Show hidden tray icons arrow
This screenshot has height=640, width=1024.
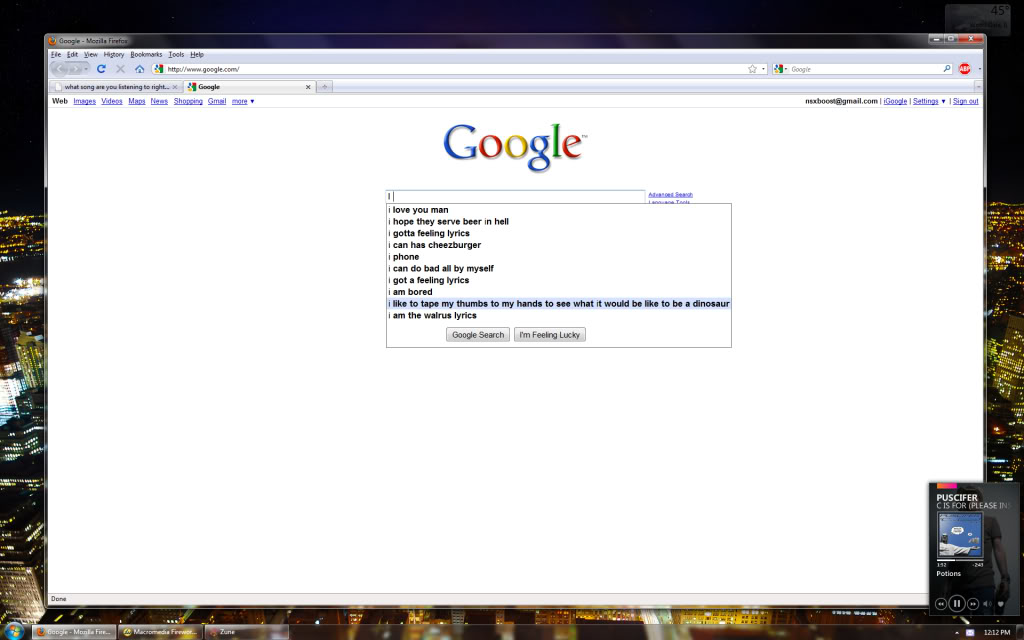(x=957, y=632)
